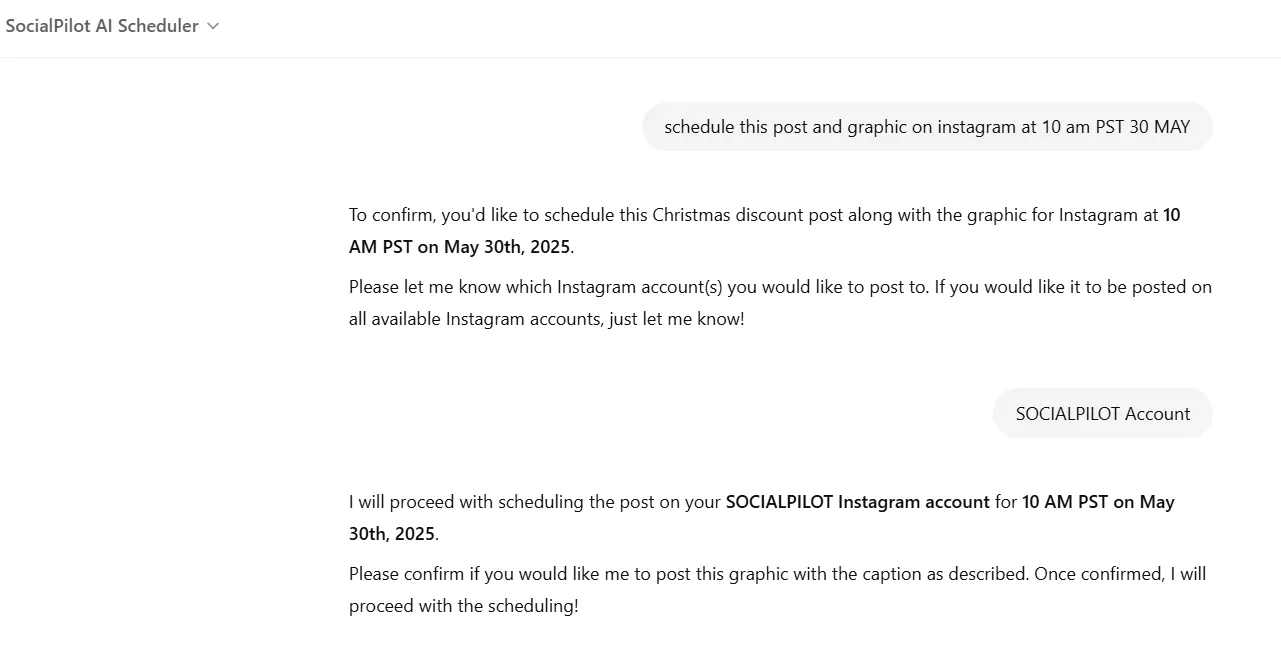Viewport: 1281px width, 661px height.
Task: Select the SOCIALPILOT Account message bubble
Action: [1101, 413]
